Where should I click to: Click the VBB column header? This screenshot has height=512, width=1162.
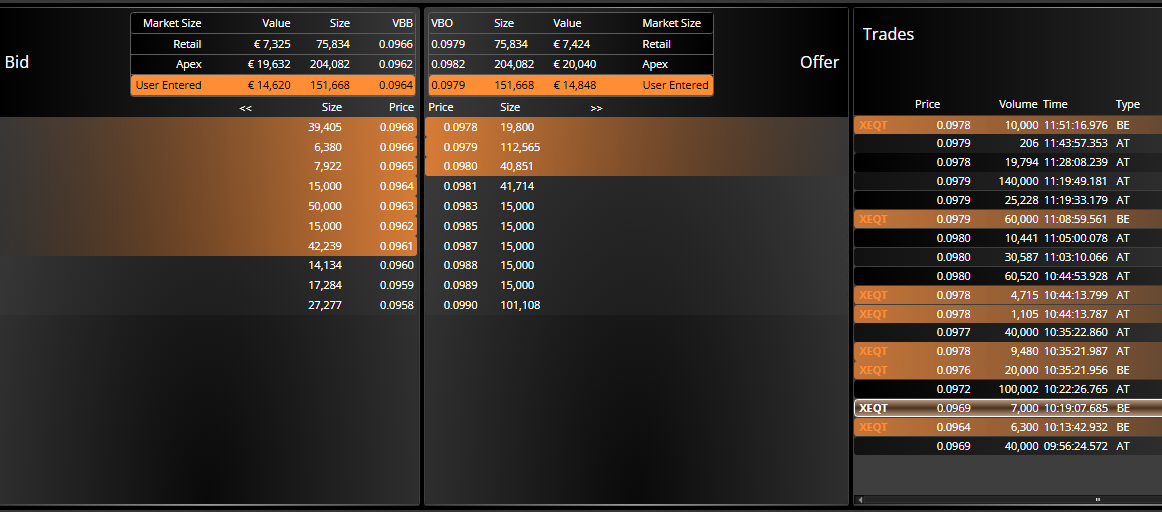[x=402, y=23]
